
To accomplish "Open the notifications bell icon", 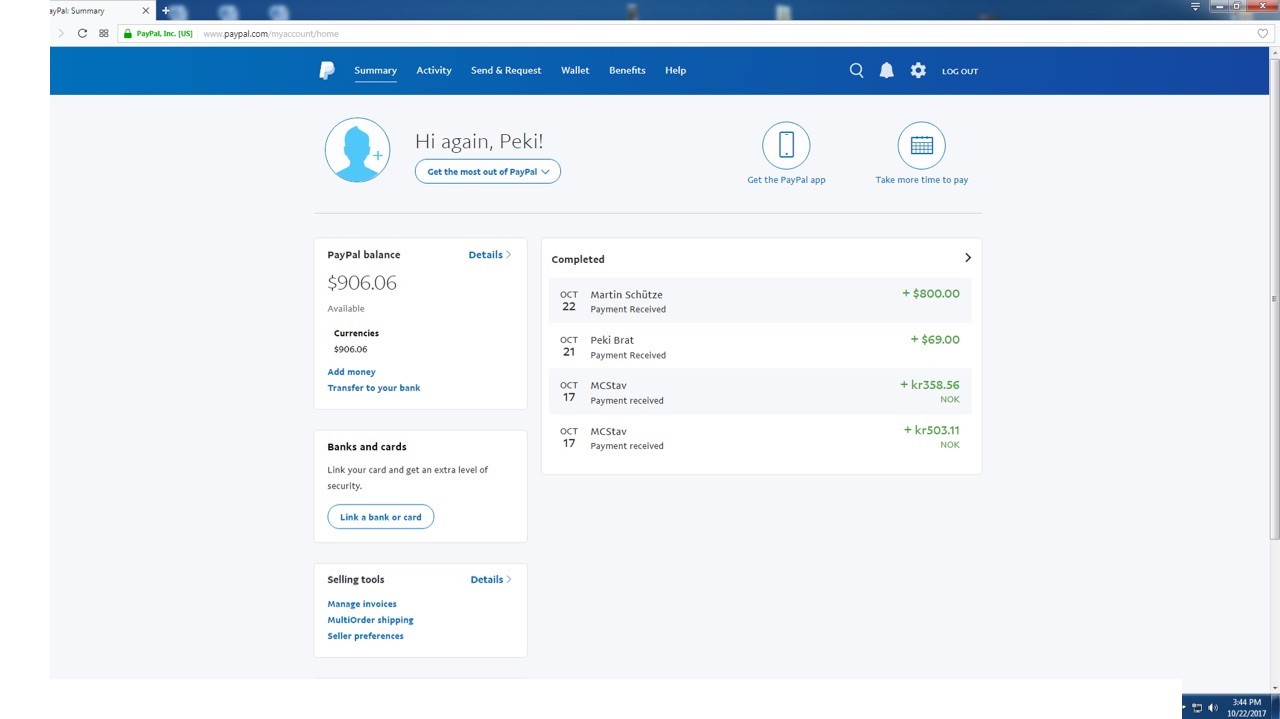I will click(886, 70).
